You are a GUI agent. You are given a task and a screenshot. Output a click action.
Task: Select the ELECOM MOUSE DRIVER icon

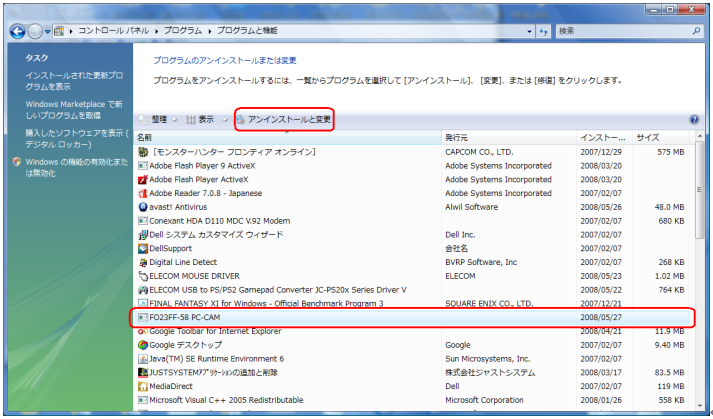pyautogui.click(x=143, y=276)
